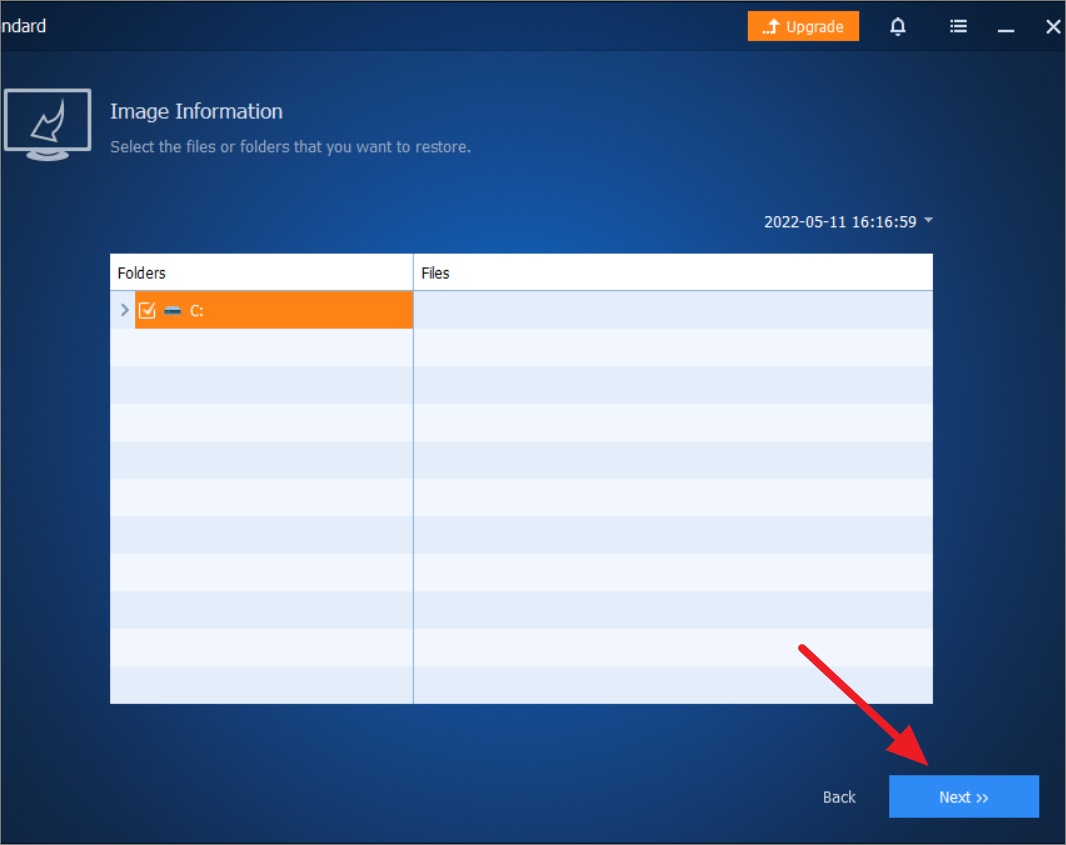Click the orange Upgrade button in title bar
Viewport: 1066px width, 845px height.
click(x=803, y=26)
